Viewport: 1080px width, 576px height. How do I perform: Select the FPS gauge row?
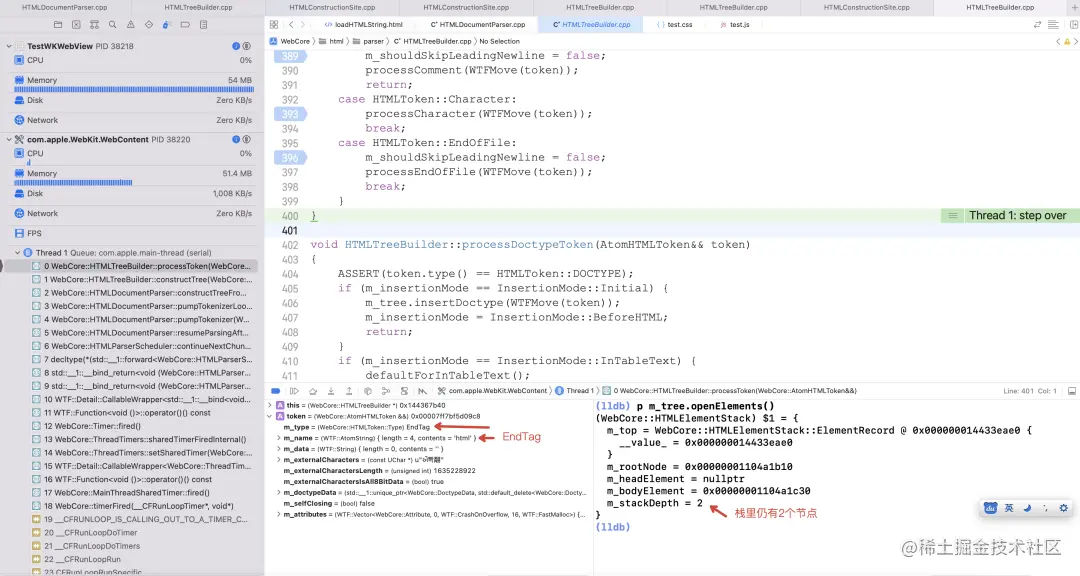(x=133, y=234)
